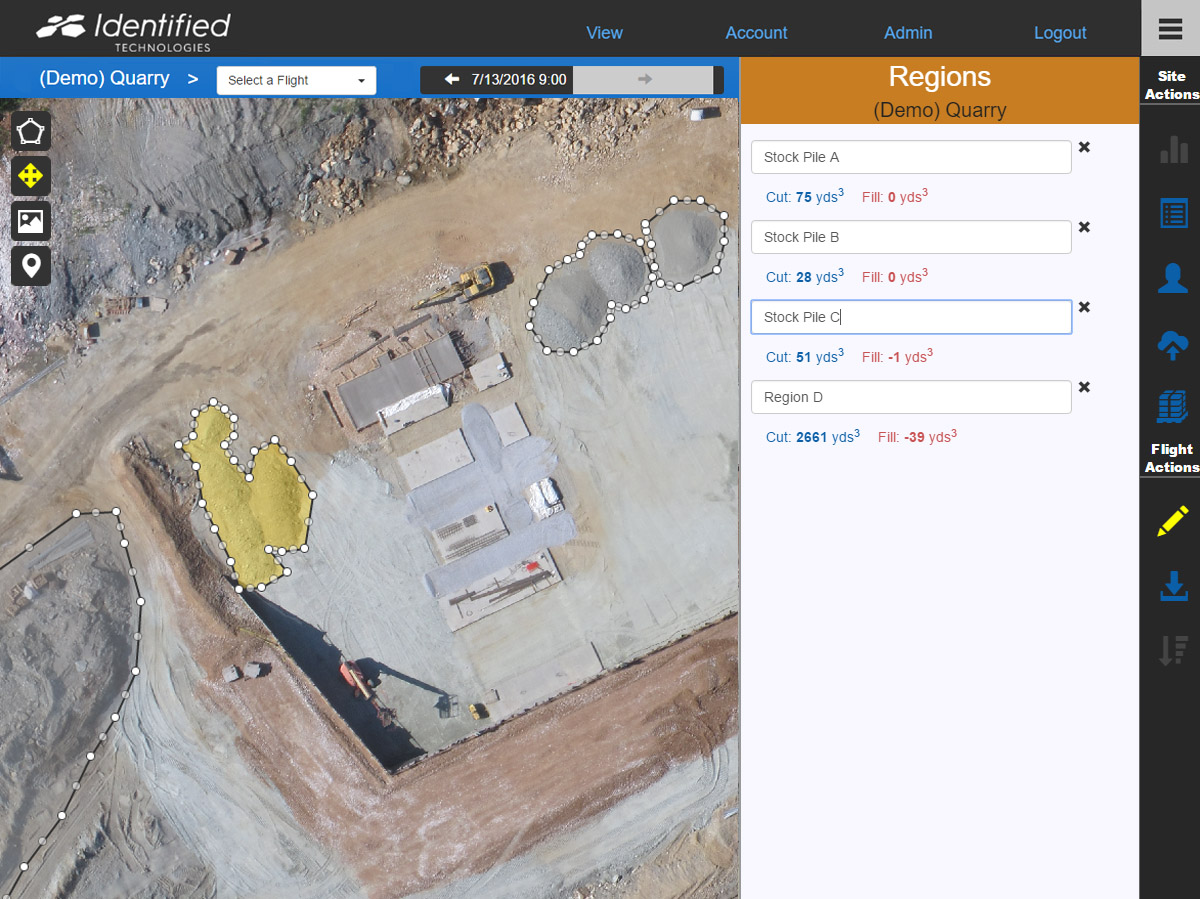The width and height of the screenshot is (1200, 899).
Task: Click the download flight action icon
Action: point(1172,587)
